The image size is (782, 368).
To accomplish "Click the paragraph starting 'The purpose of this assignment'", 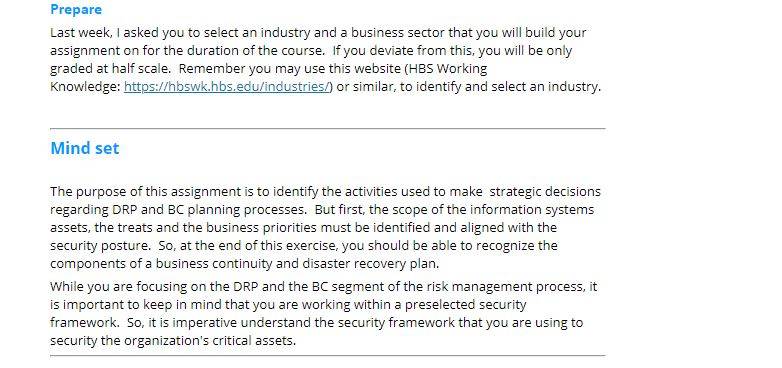I will (325, 227).
